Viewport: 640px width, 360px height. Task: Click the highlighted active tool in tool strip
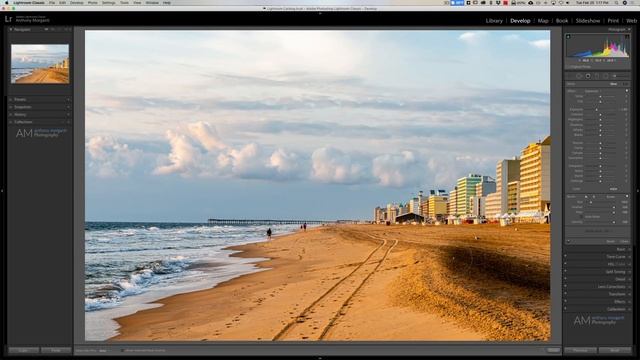click(x=588, y=76)
